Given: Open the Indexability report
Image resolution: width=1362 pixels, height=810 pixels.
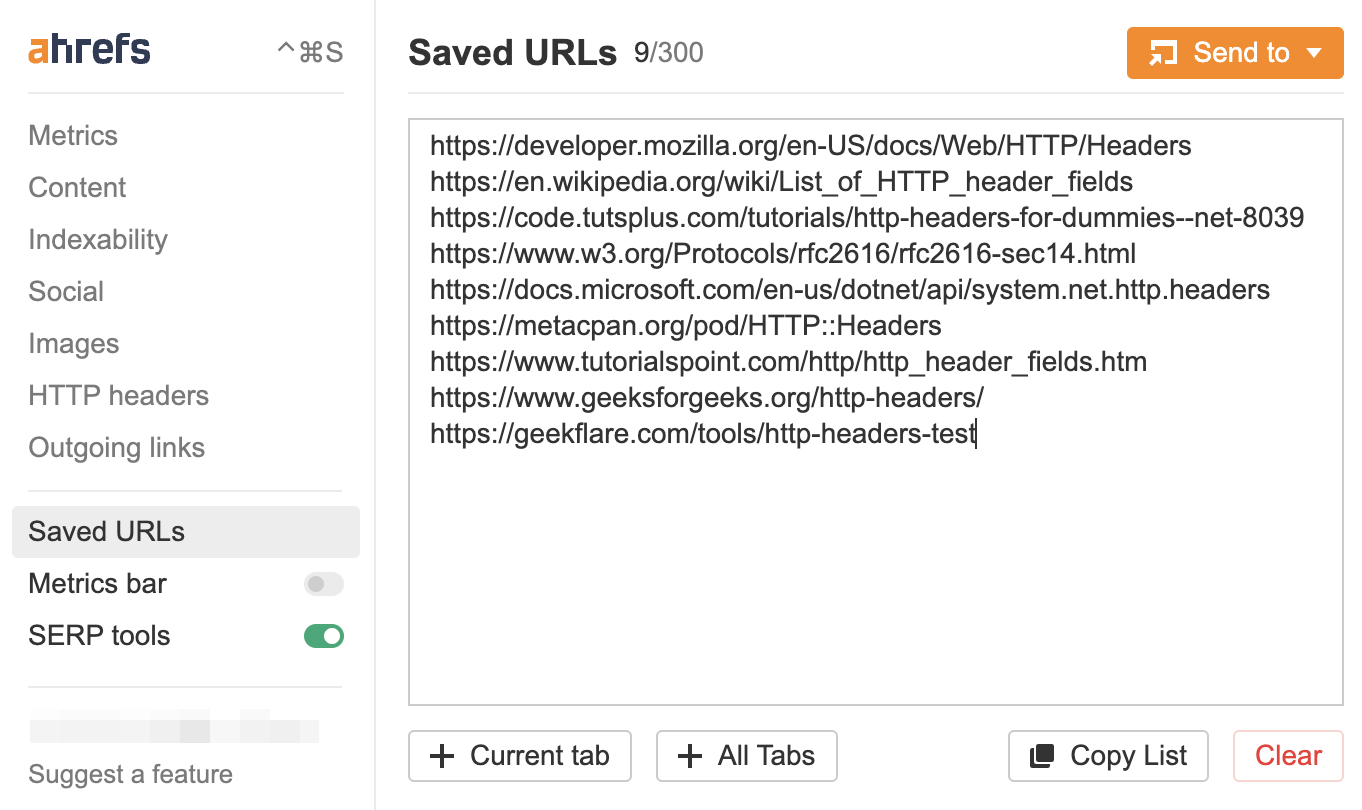Looking at the screenshot, I should 97,239.
